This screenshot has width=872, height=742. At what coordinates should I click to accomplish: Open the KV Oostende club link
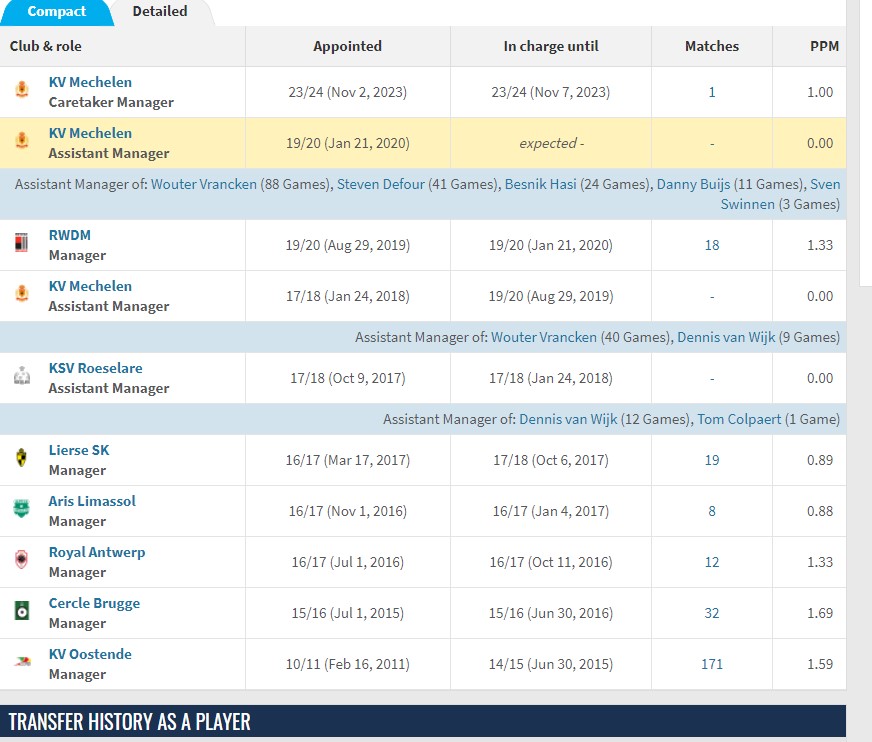pos(90,654)
